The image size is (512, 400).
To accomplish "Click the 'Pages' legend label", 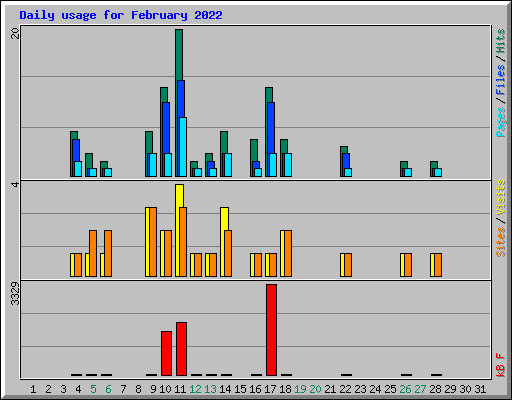I will pyautogui.click(x=500, y=122).
